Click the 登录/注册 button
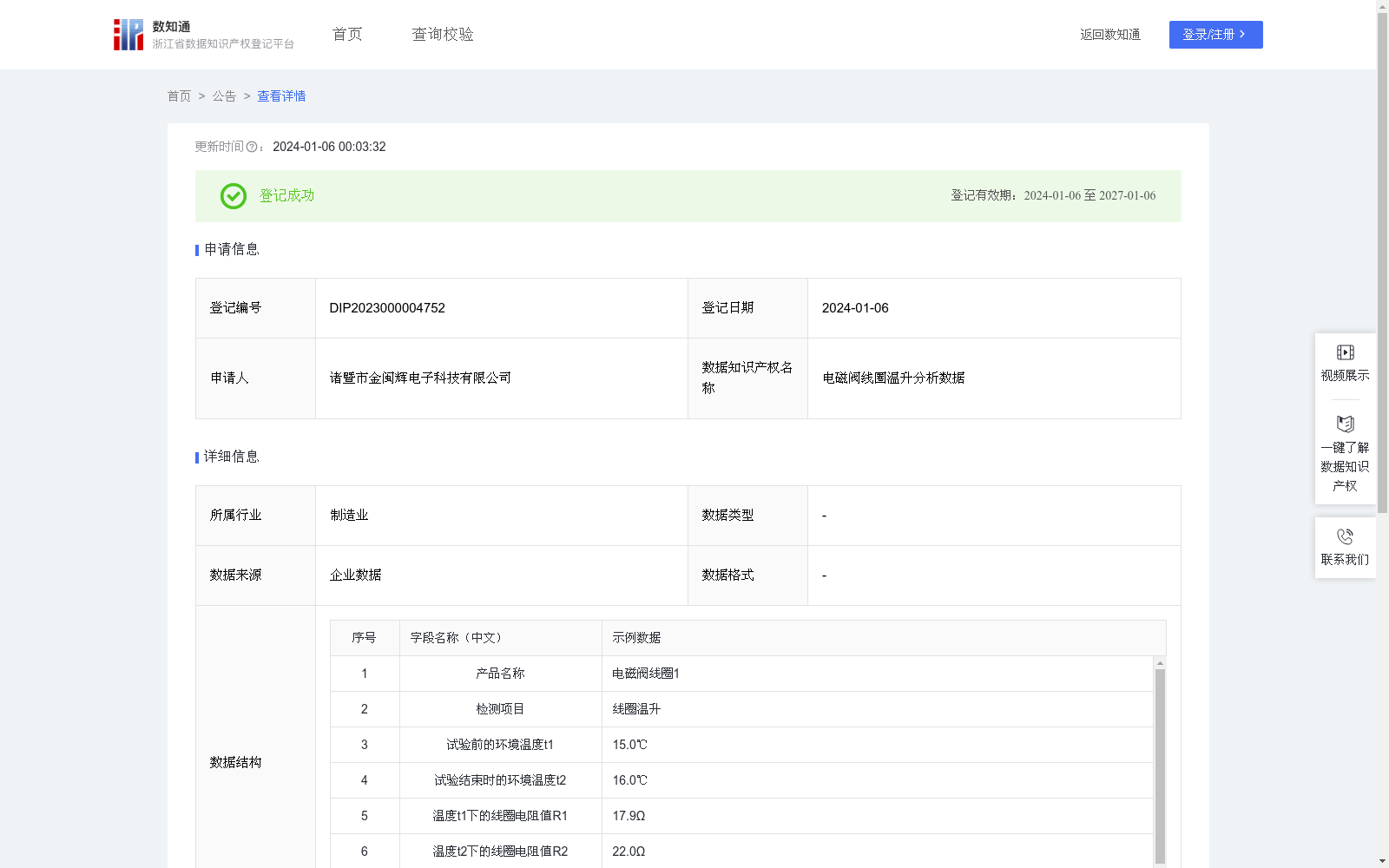The image size is (1389, 868). 1215,35
